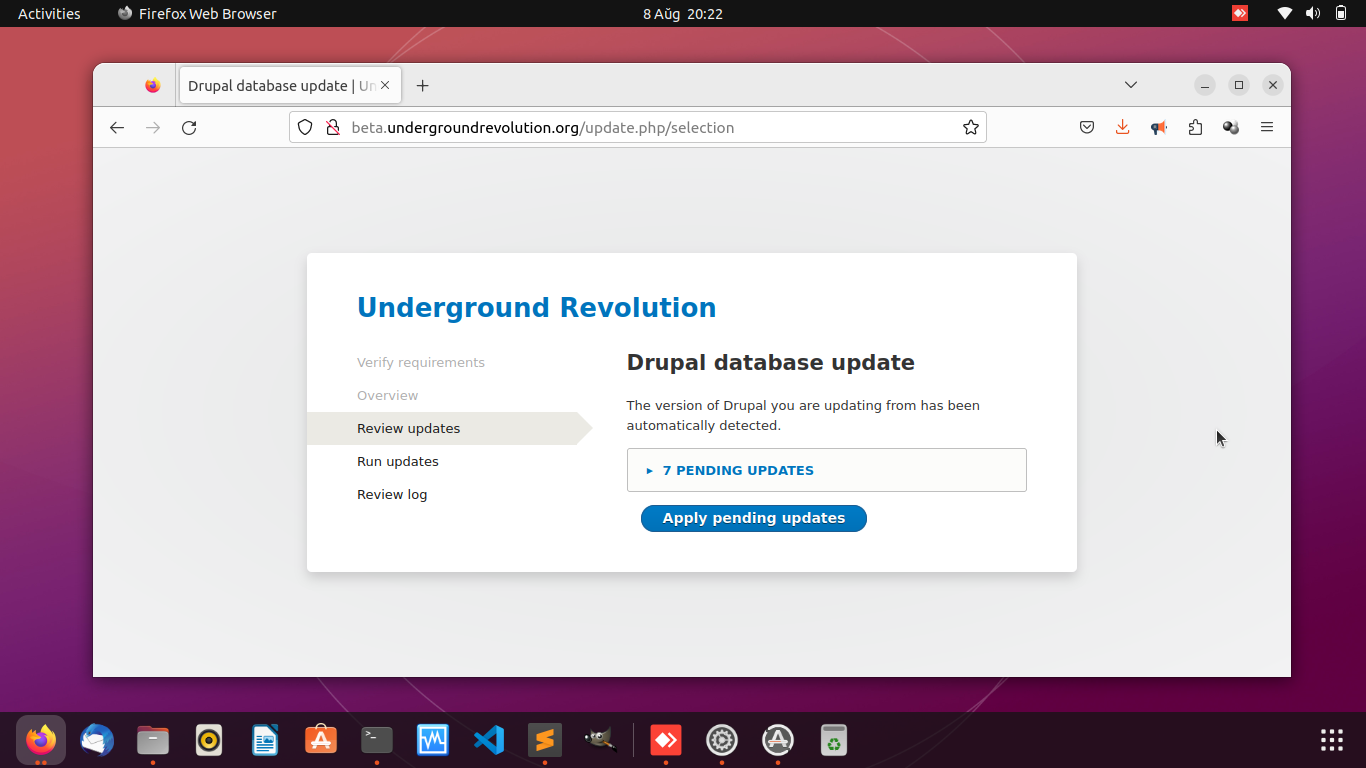Expand the 7 pending updates section
The height and width of the screenshot is (768, 1366).
(738, 470)
